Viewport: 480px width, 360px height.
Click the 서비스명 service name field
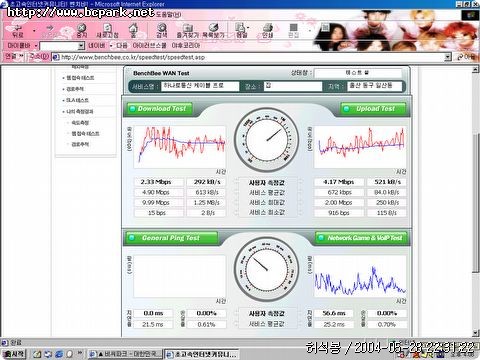click(200, 86)
